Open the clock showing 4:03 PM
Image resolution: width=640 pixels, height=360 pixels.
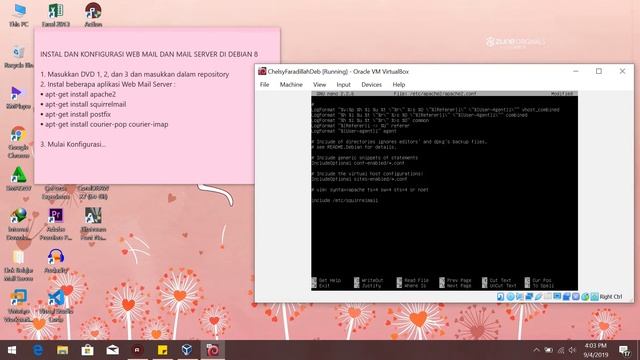pyautogui.click(x=596, y=350)
